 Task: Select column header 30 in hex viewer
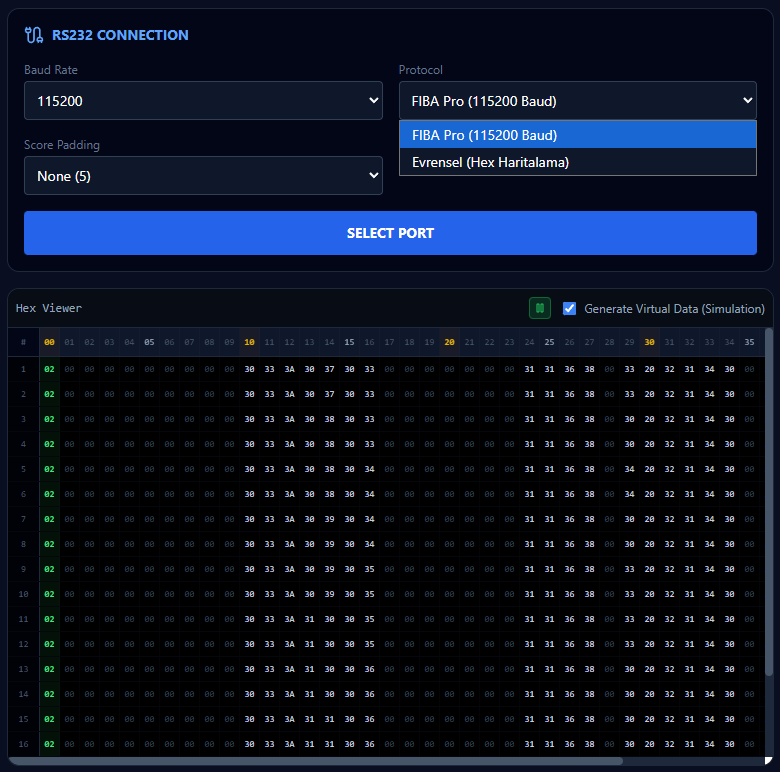pyautogui.click(x=649, y=342)
